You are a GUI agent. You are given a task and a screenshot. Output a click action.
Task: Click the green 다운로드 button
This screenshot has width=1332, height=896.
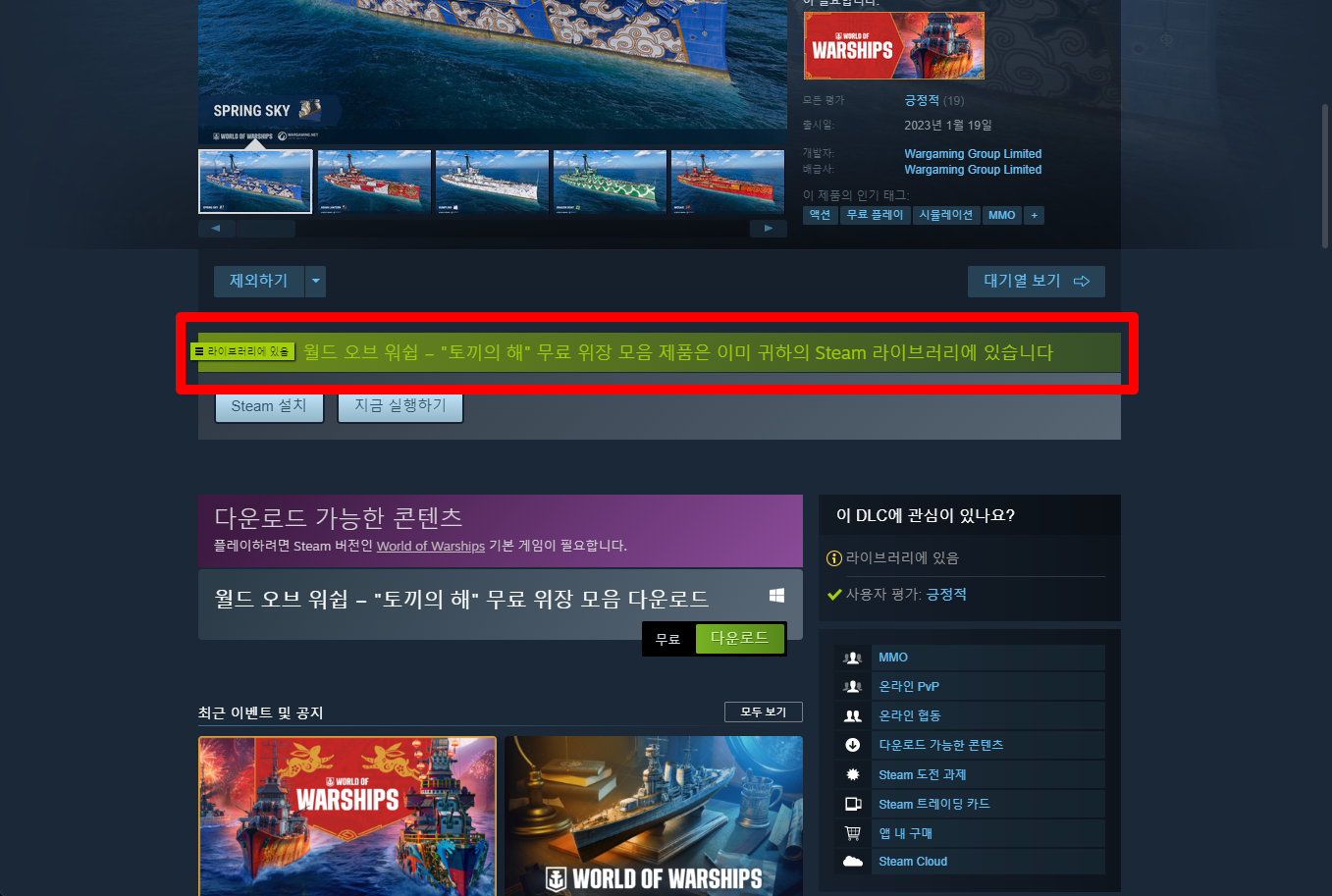point(740,639)
